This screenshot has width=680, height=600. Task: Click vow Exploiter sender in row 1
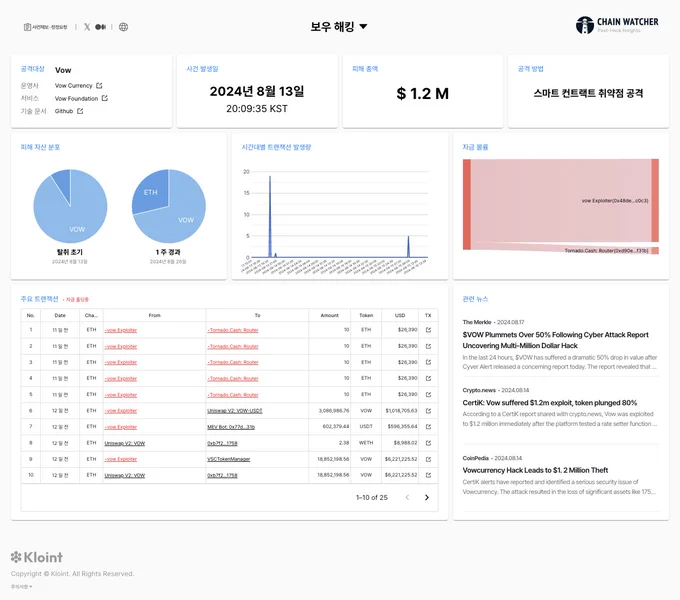[121, 330]
